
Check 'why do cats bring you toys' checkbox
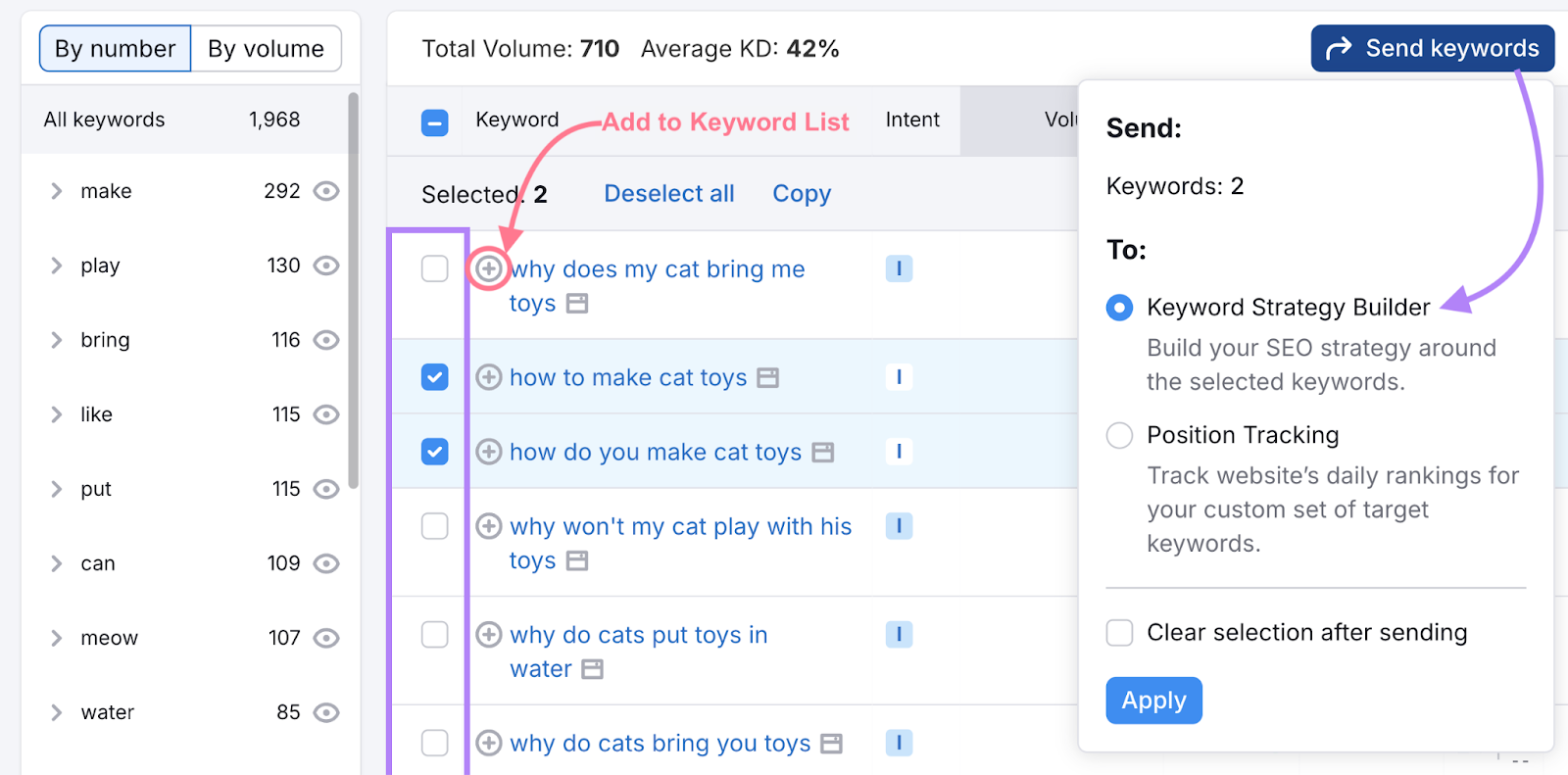click(434, 743)
